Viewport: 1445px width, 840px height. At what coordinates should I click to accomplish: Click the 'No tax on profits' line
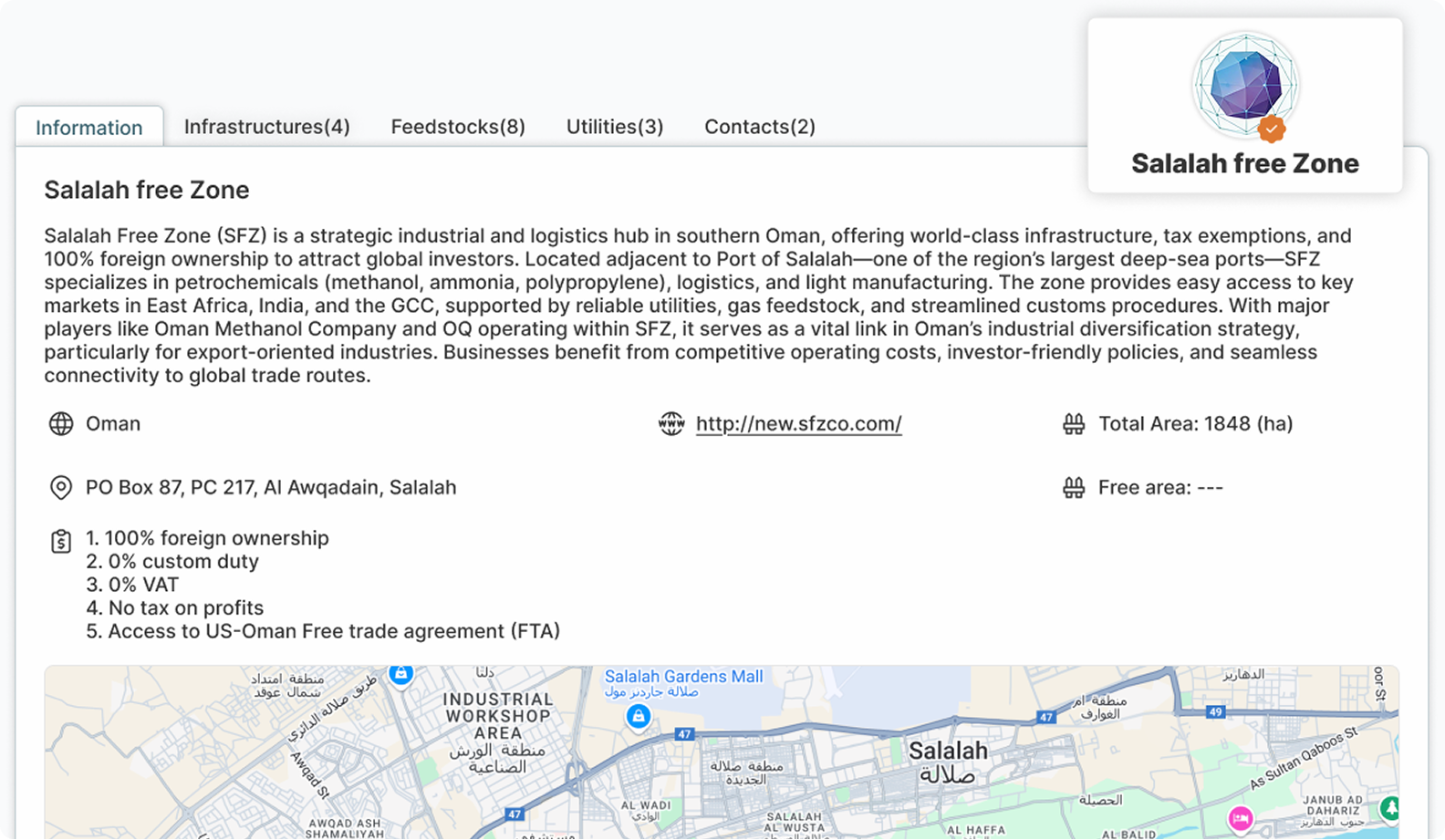[x=174, y=608]
